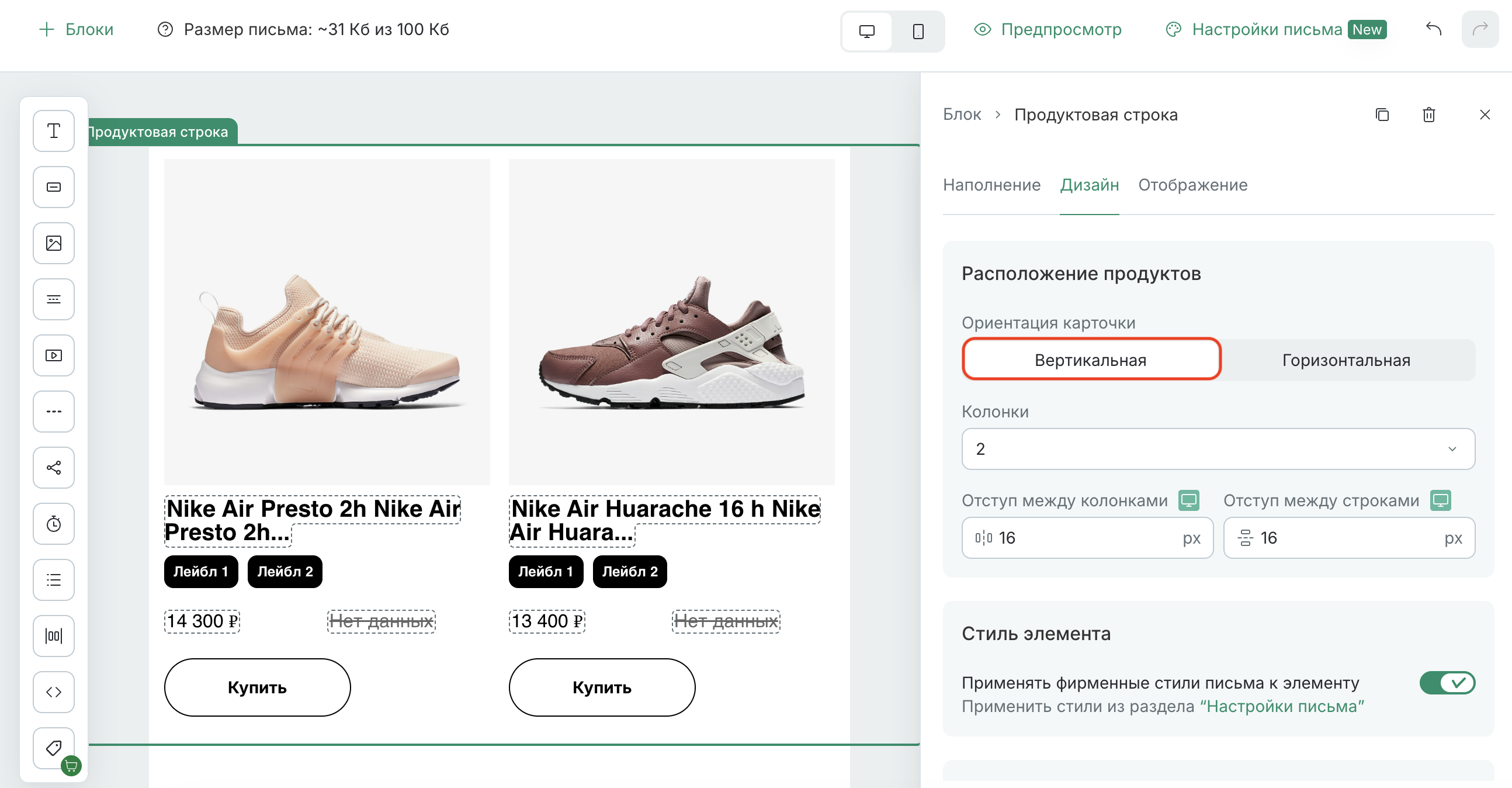Click the New badge by Настройки письма
The height and width of the screenshot is (788, 1512).
[x=1367, y=29]
